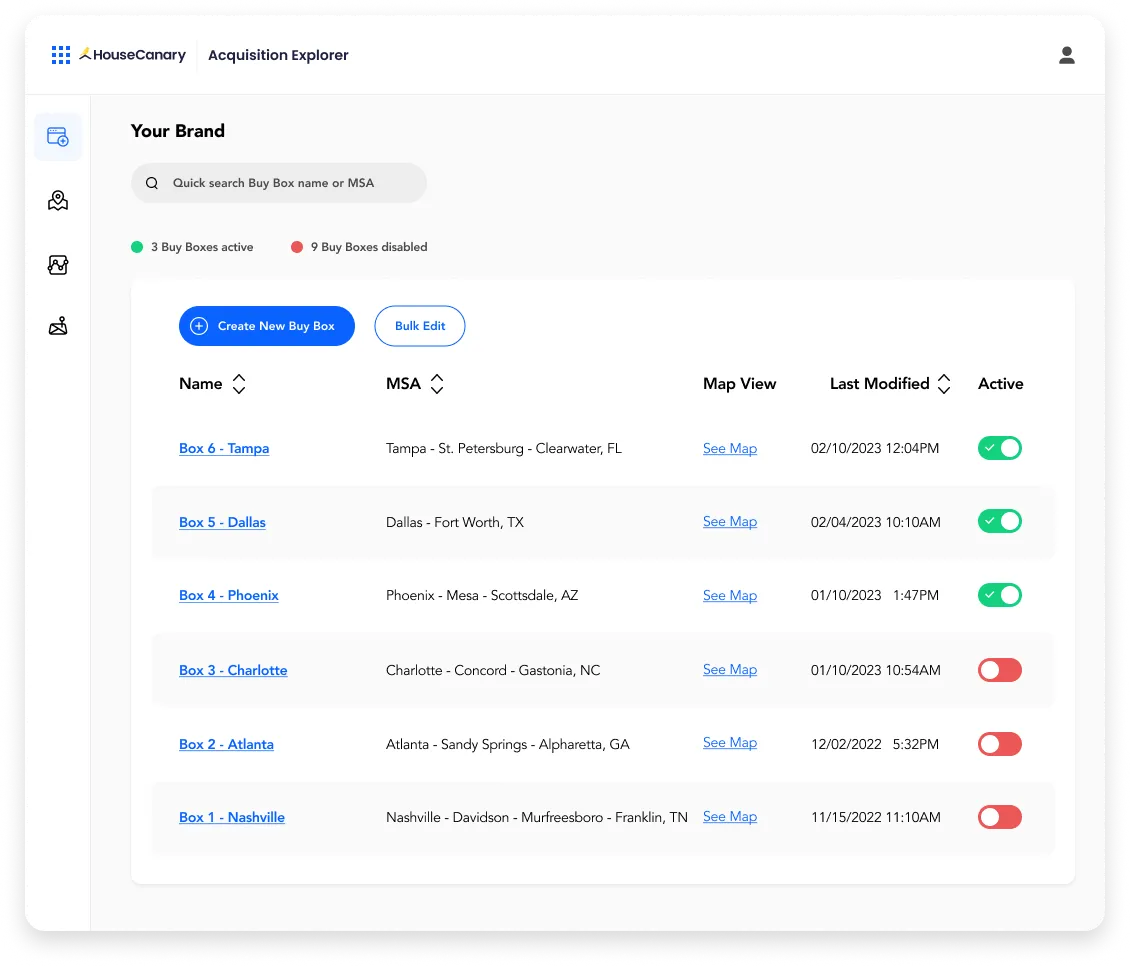Click the bottom sidebar icon
Screen dimensions: 1130x966
click(x=58, y=326)
